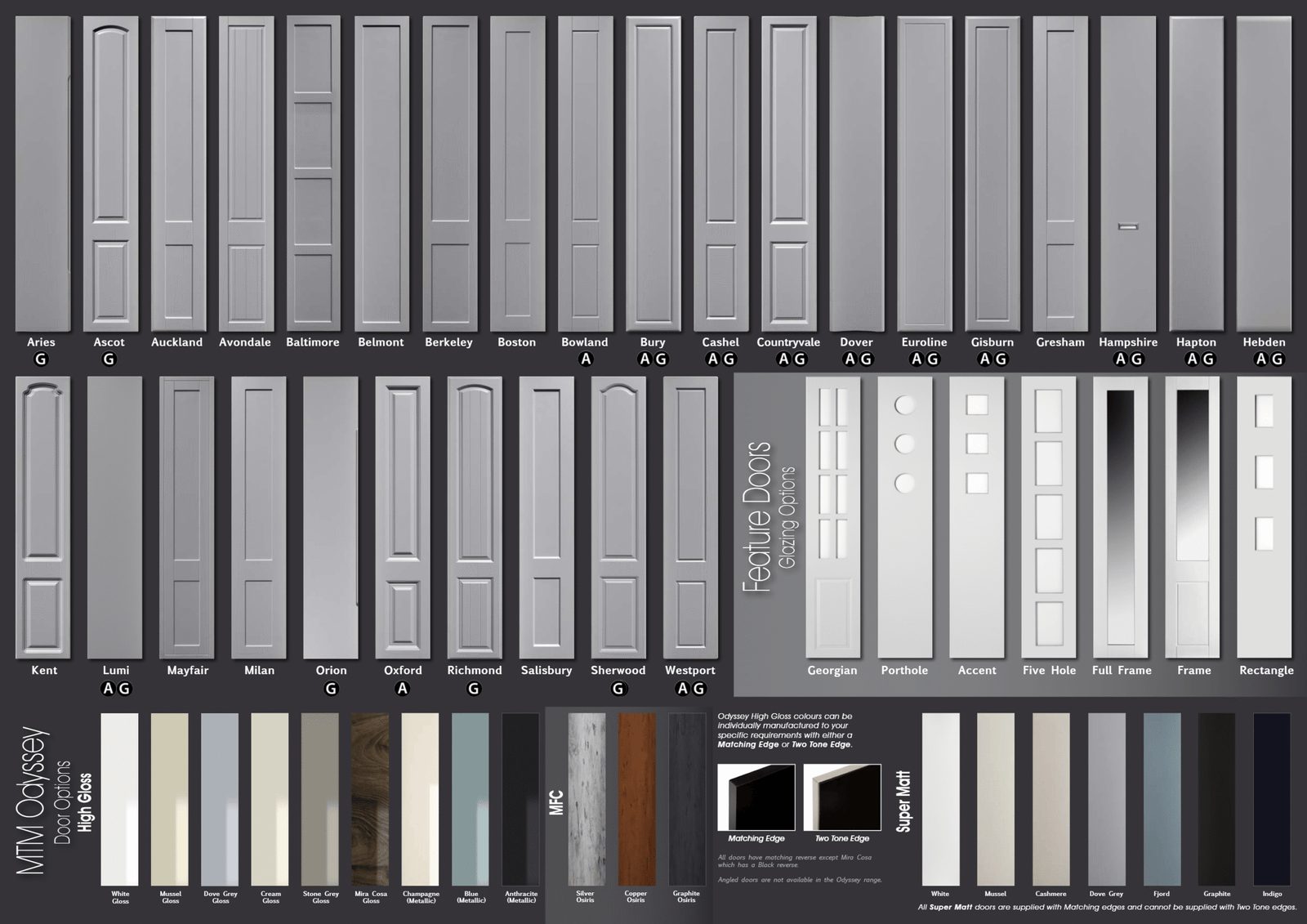Viewport: 1307px width, 924px height.
Task: Select the Five Hole feature door image
Action: click(1049, 517)
